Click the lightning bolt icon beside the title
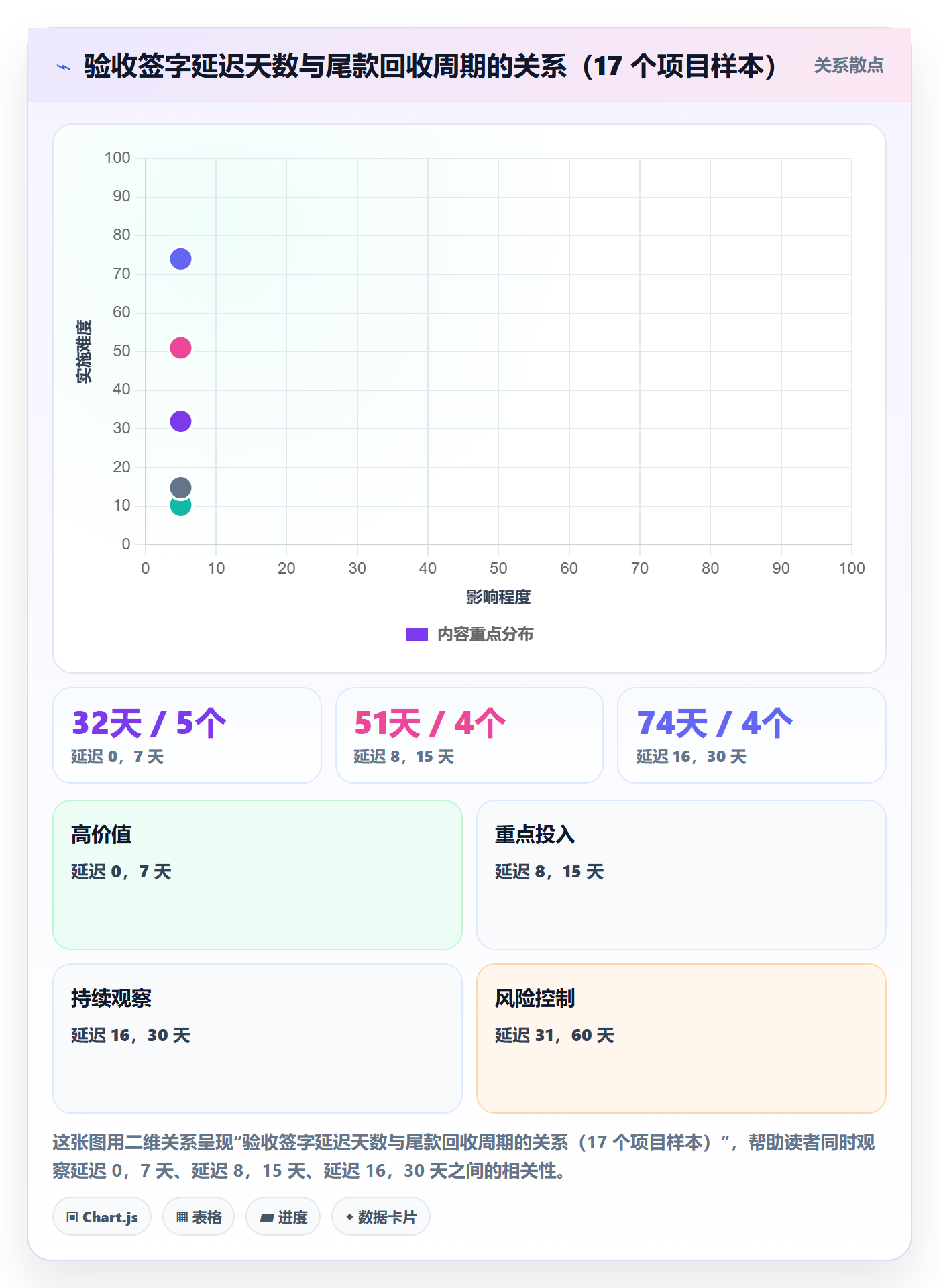Image resolution: width=939 pixels, height=1288 pixels. pyautogui.click(x=64, y=67)
